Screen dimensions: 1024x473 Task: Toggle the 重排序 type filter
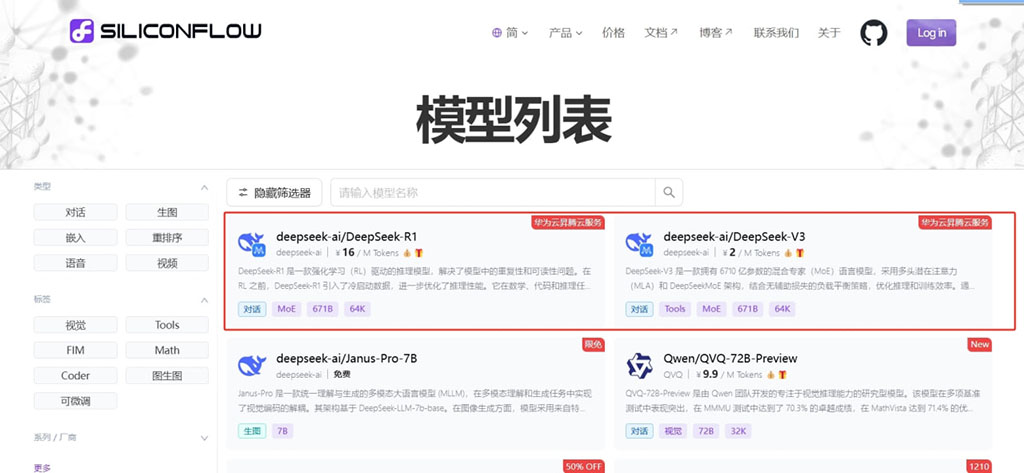point(167,238)
